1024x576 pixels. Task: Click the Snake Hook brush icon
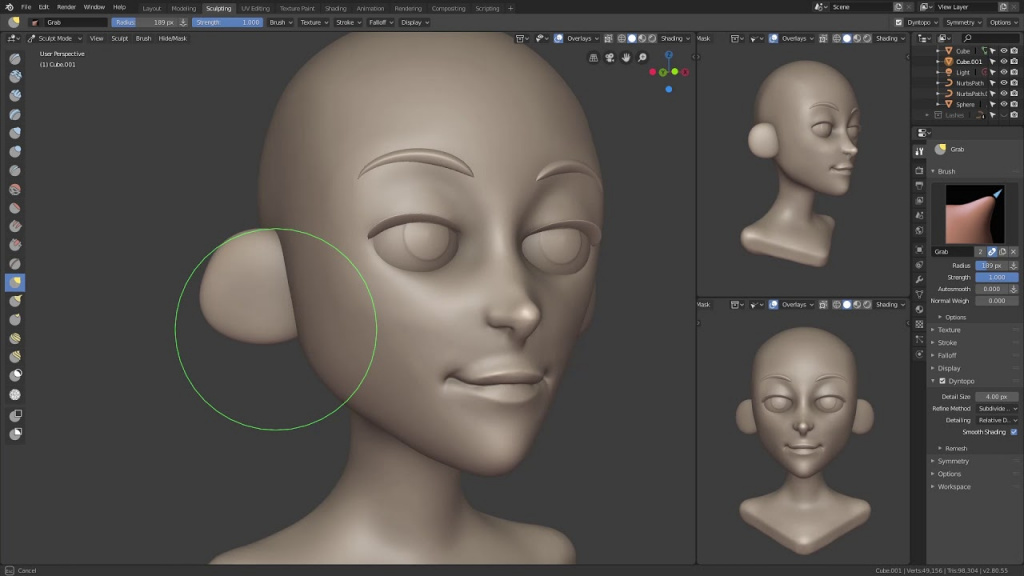click(15, 301)
